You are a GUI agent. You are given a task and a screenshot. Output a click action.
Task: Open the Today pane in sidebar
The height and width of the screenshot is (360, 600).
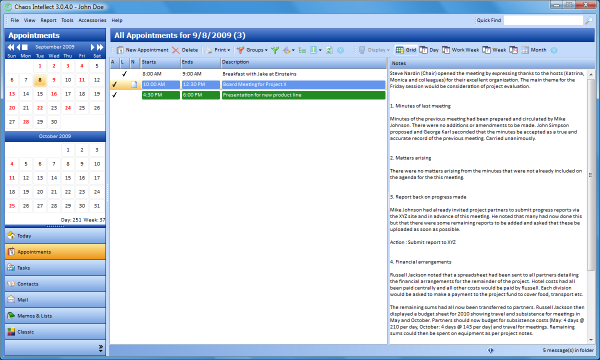[x=55, y=236]
